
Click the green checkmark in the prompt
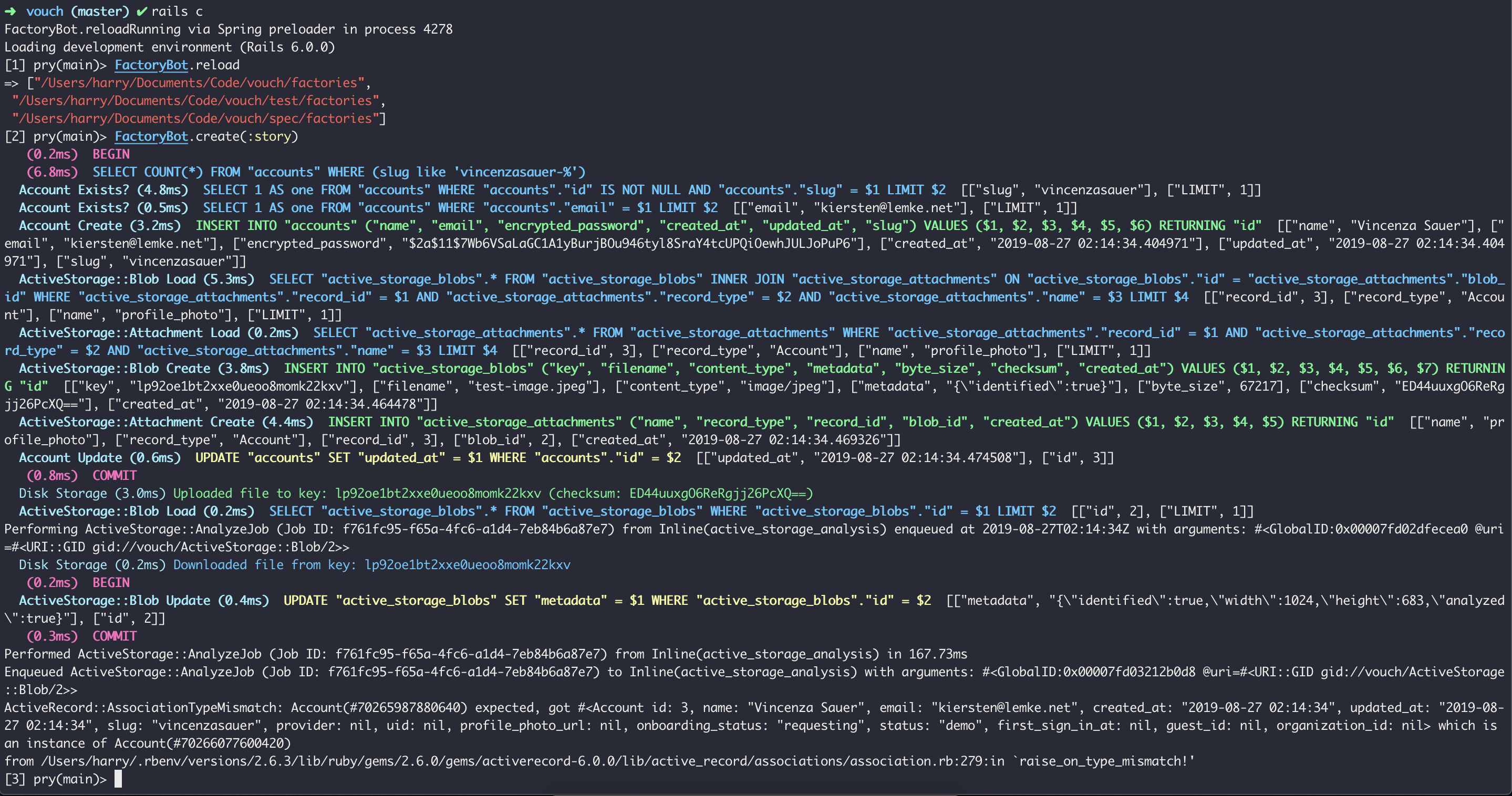click(141, 11)
